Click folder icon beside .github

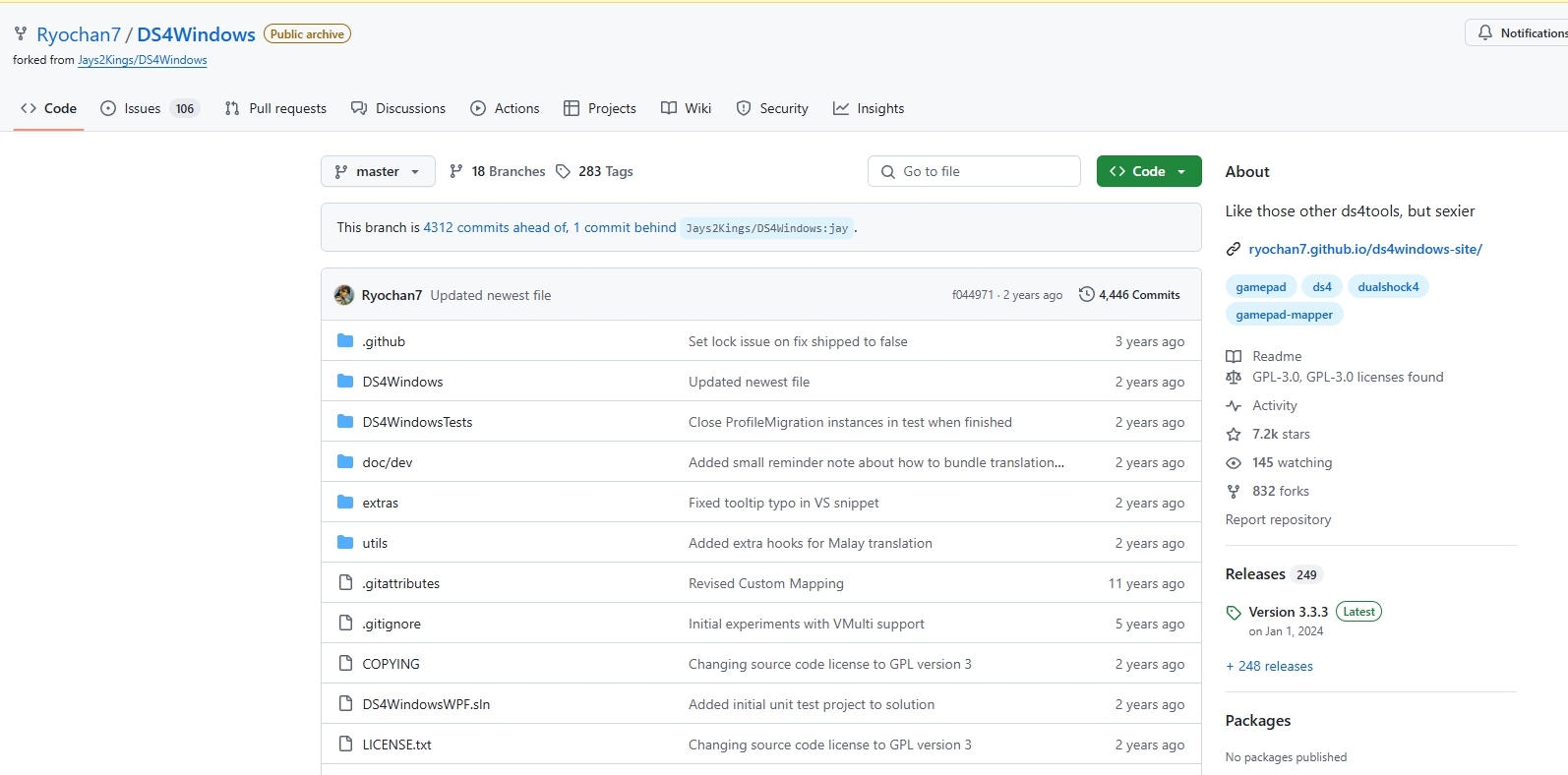point(345,341)
